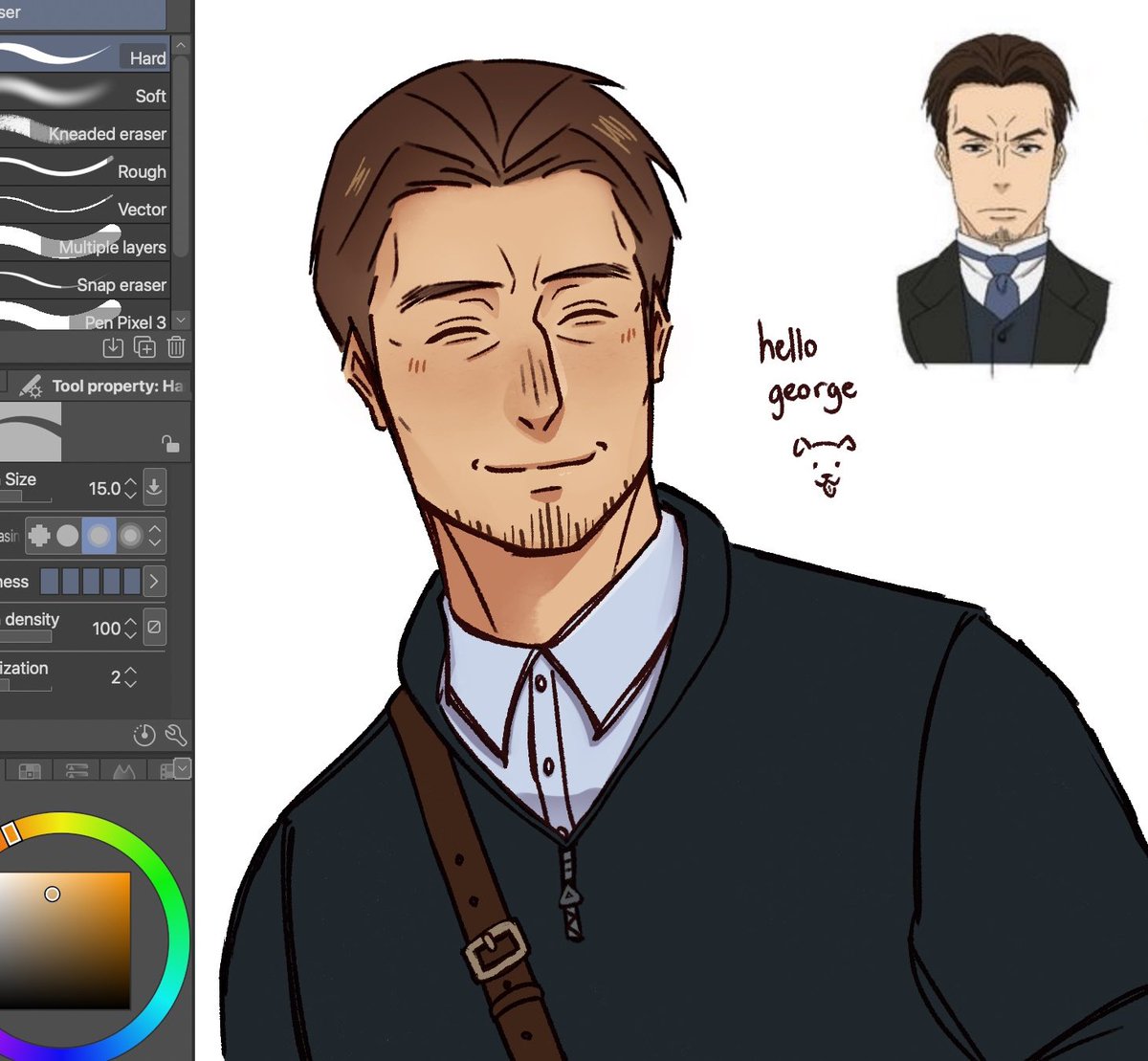Reset tool properties to initial settings
The height and width of the screenshot is (1061, 1148).
pos(143,735)
